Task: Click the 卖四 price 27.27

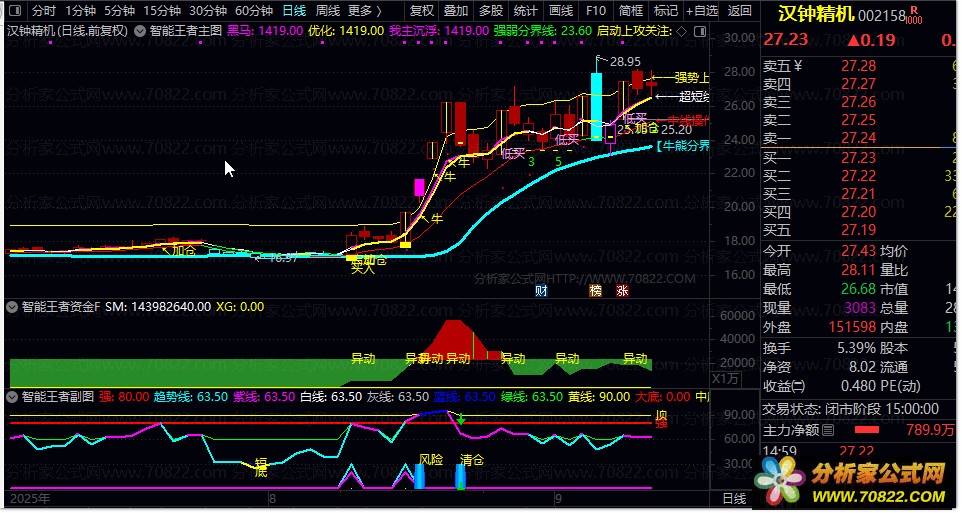Action: coord(858,84)
